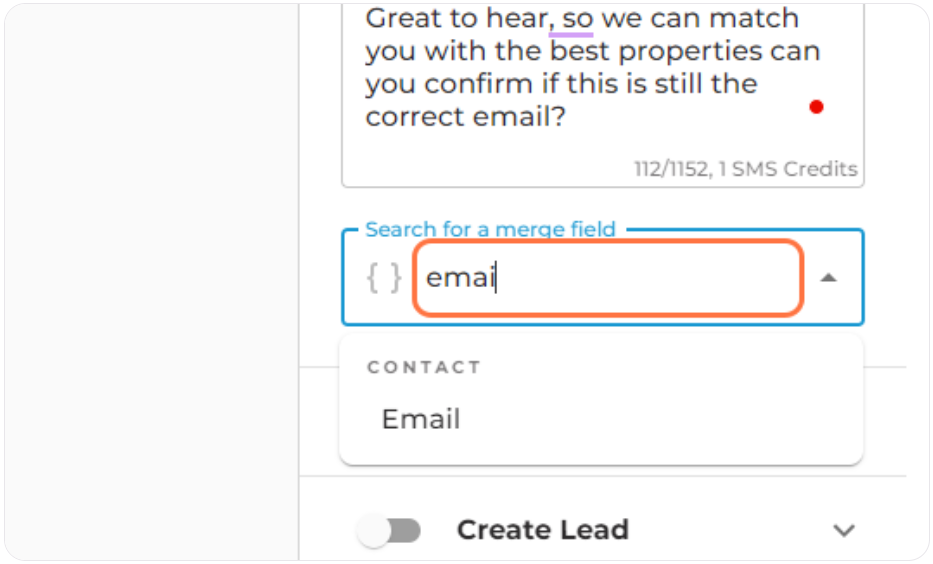933x564 pixels.
Task: Click into the SMS message text area
Action: click(603, 95)
